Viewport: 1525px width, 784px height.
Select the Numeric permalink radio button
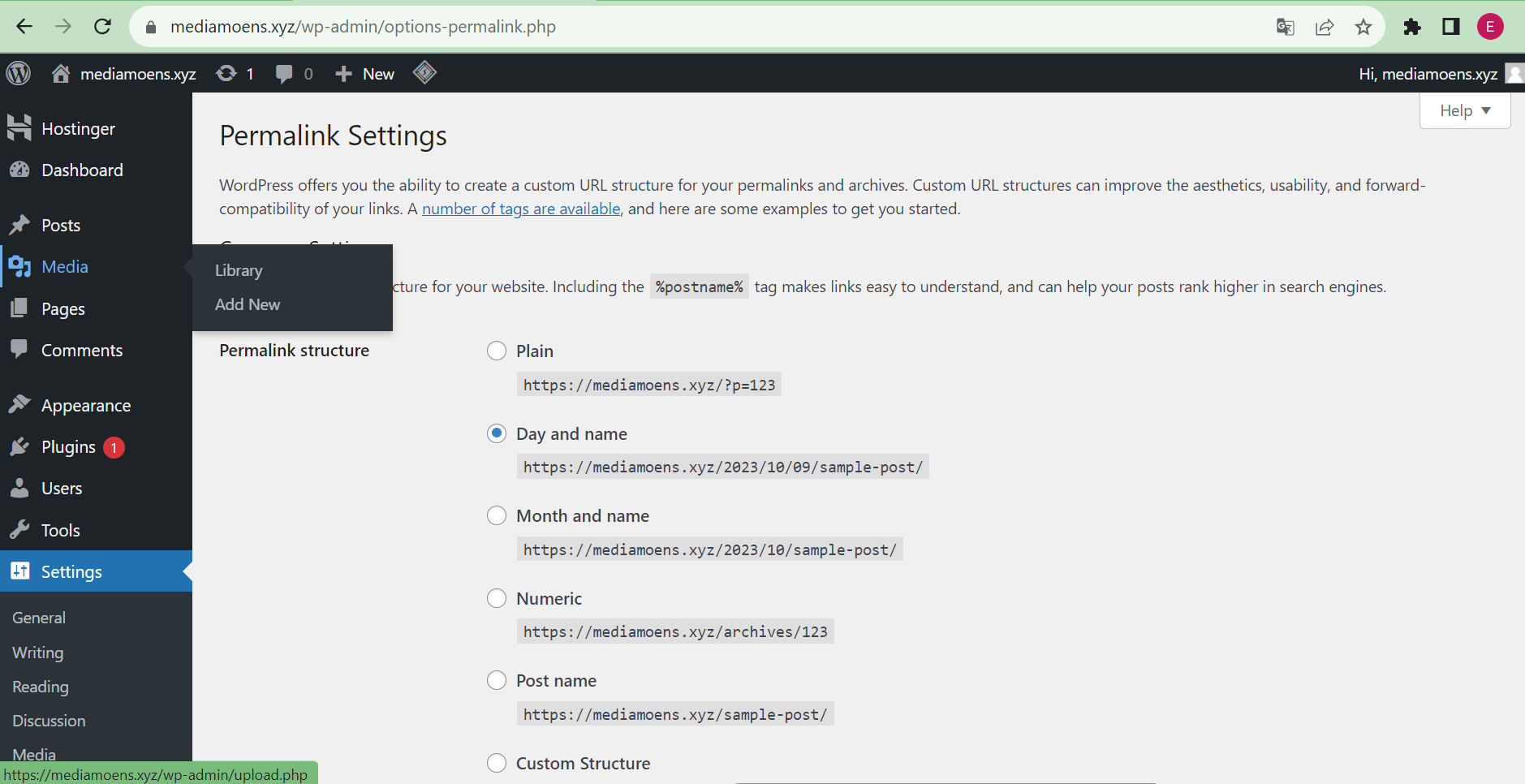(x=497, y=598)
